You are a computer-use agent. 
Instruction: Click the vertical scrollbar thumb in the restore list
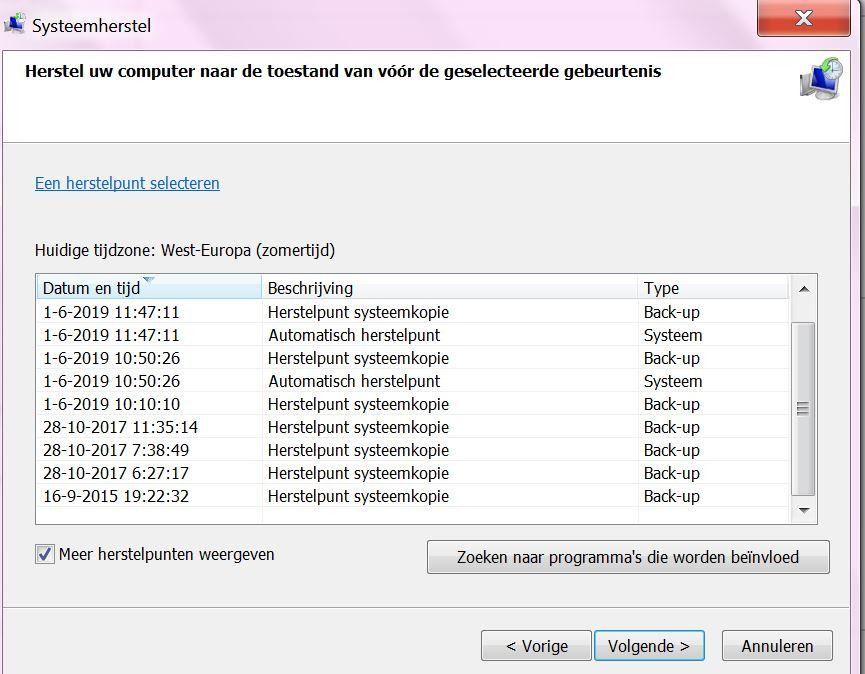click(x=803, y=409)
